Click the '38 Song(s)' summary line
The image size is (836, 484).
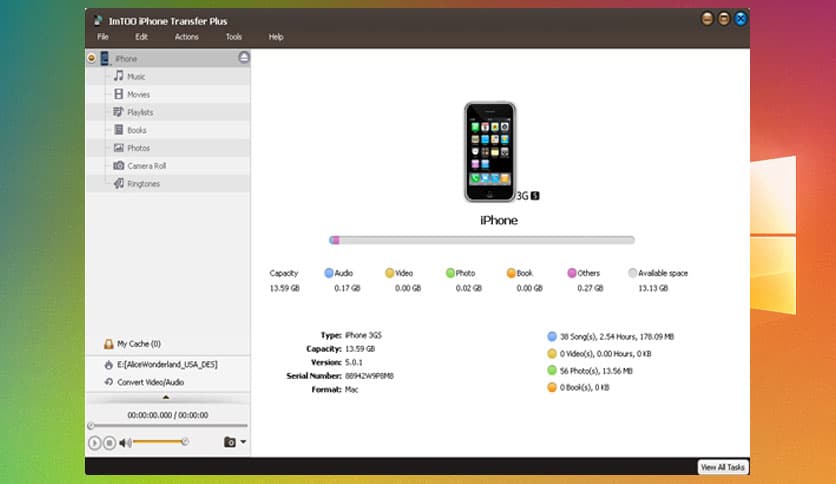click(x=617, y=336)
